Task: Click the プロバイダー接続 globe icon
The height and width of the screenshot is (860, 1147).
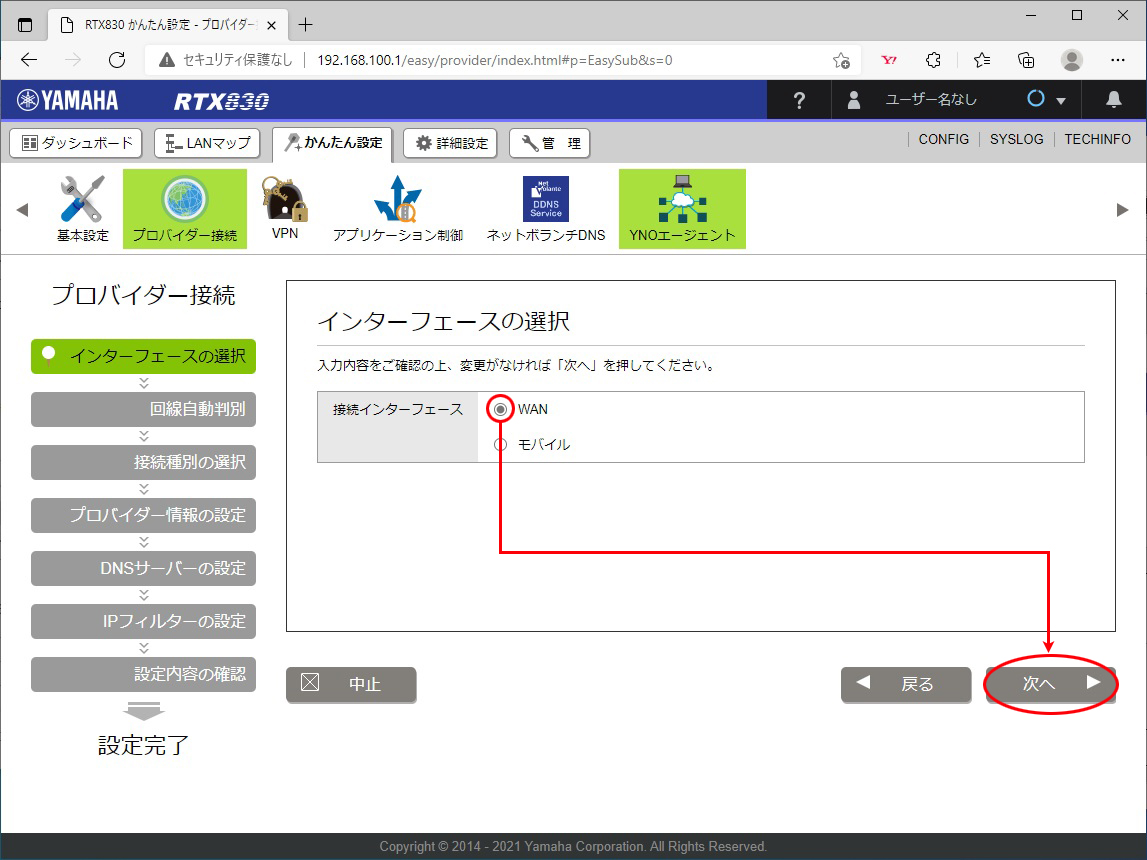Action: [185, 199]
